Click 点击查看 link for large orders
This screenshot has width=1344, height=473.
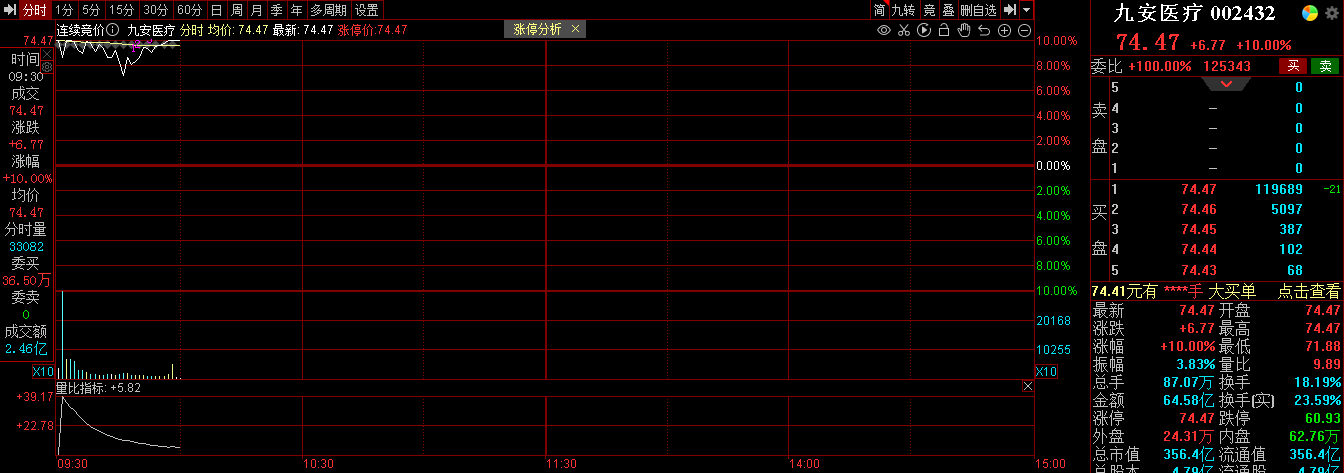(1309, 291)
